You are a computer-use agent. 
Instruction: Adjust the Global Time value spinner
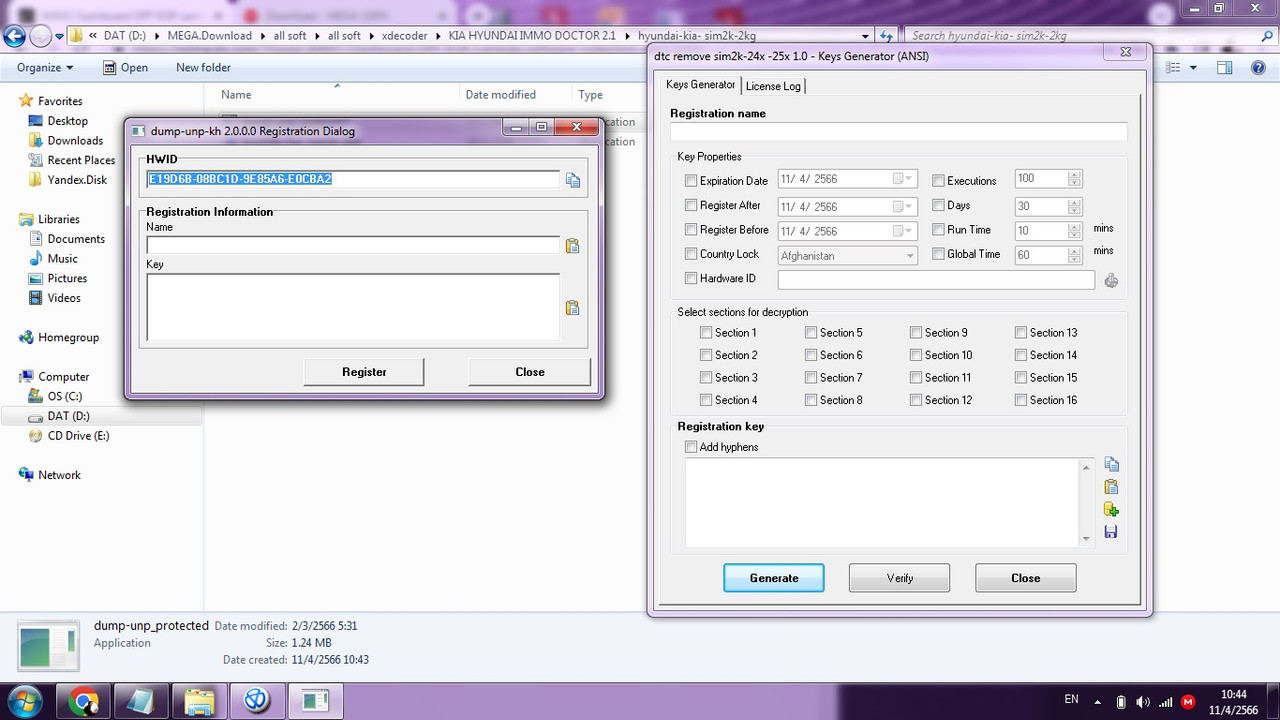point(1074,256)
